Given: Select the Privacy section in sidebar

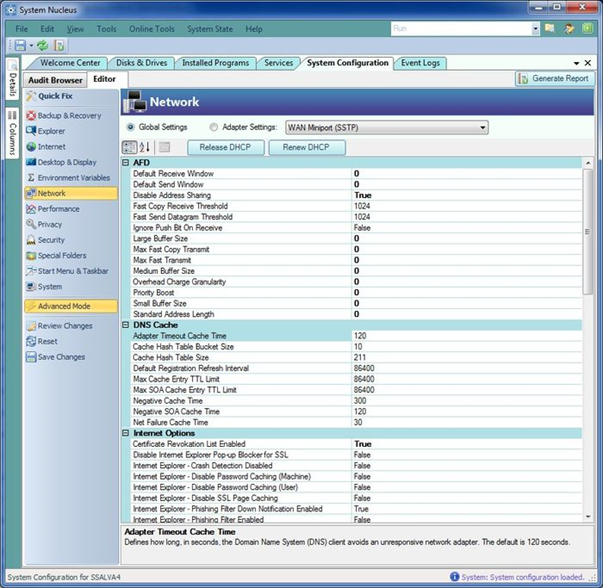Looking at the screenshot, I should pyautogui.click(x=50, y=224).
